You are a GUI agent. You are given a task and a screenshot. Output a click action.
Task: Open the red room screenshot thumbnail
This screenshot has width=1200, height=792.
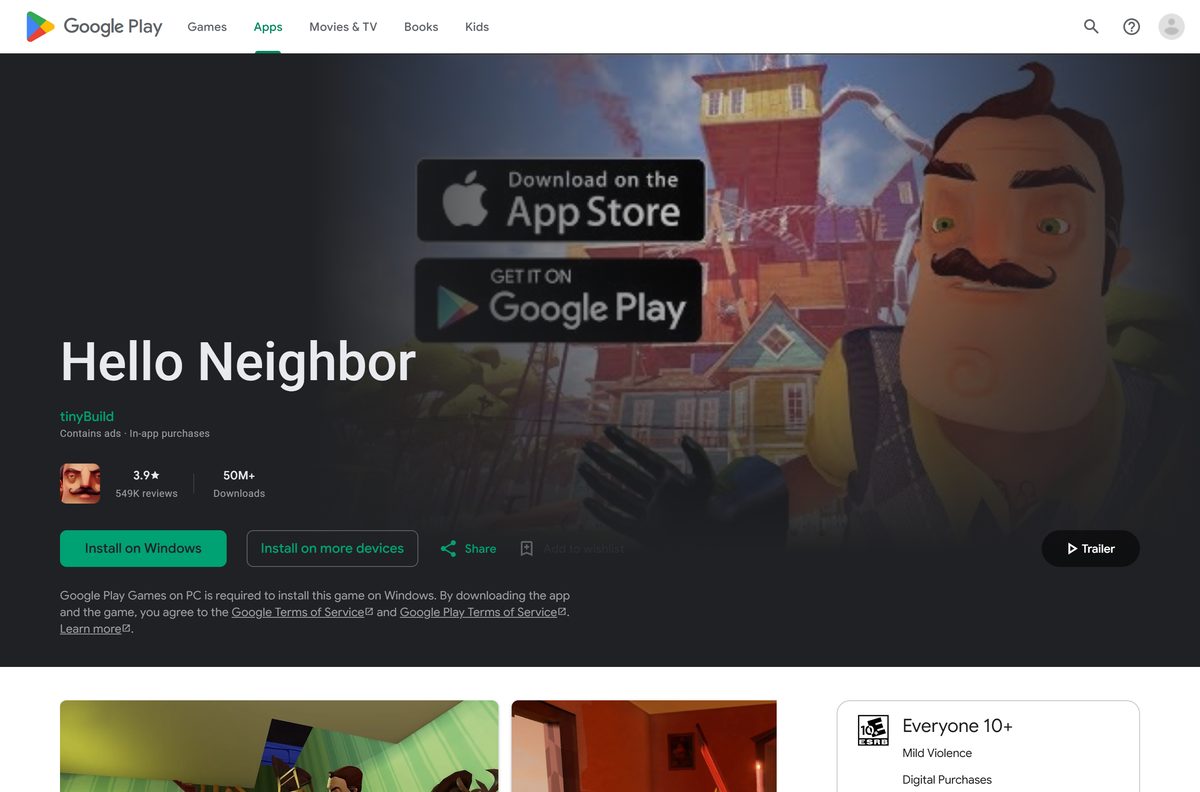tap(644, 746)
